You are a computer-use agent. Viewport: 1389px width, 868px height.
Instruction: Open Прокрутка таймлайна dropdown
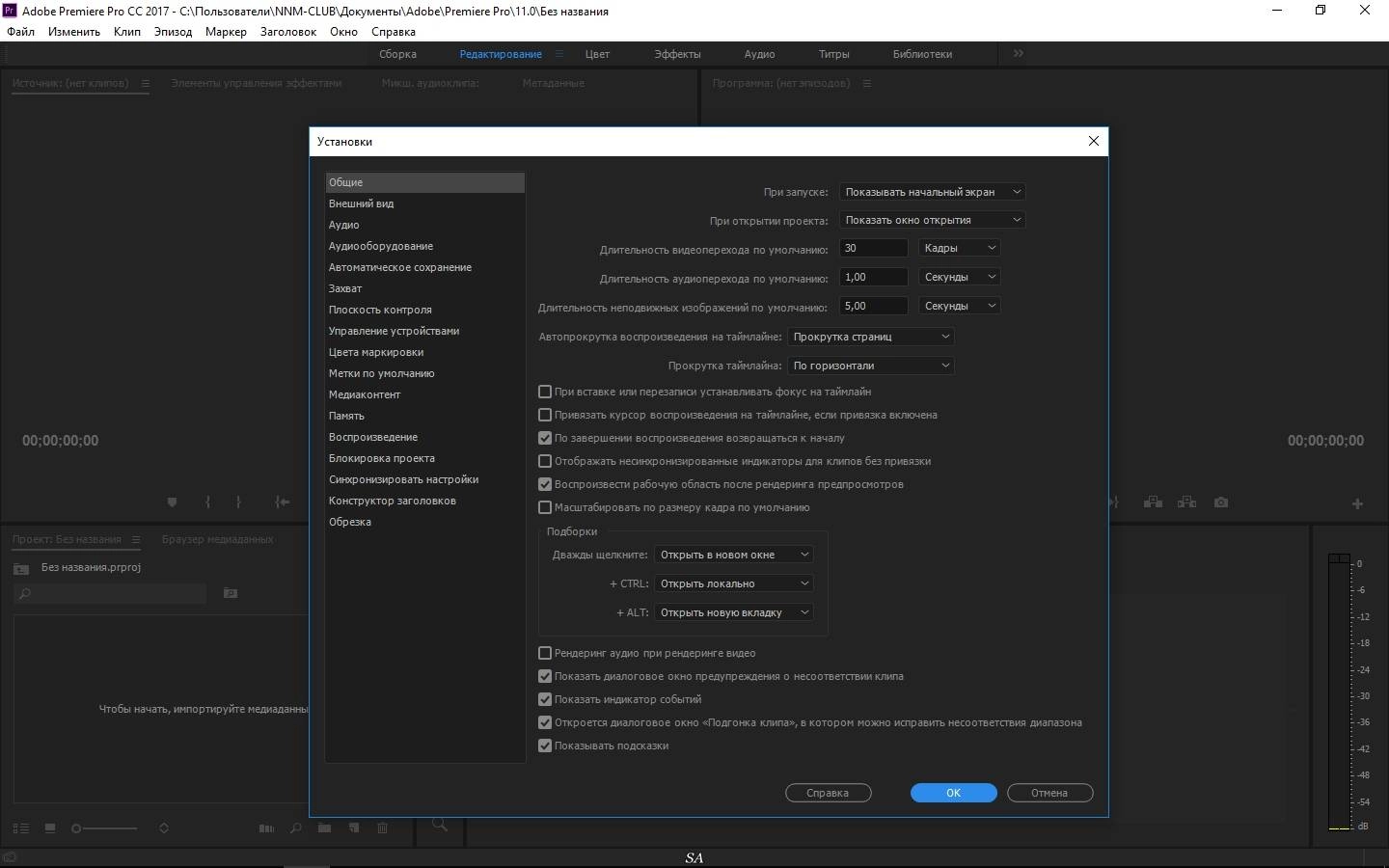[871, 366]
